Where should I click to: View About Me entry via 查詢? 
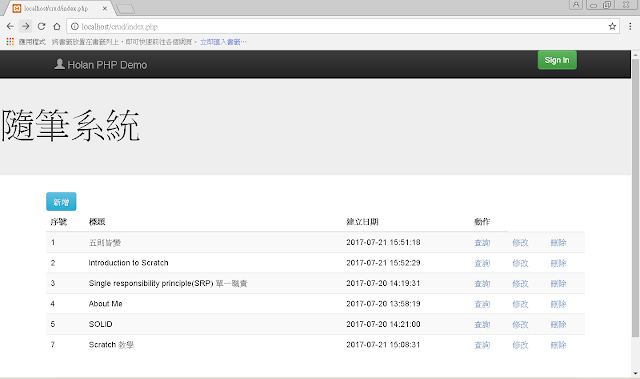482,304
